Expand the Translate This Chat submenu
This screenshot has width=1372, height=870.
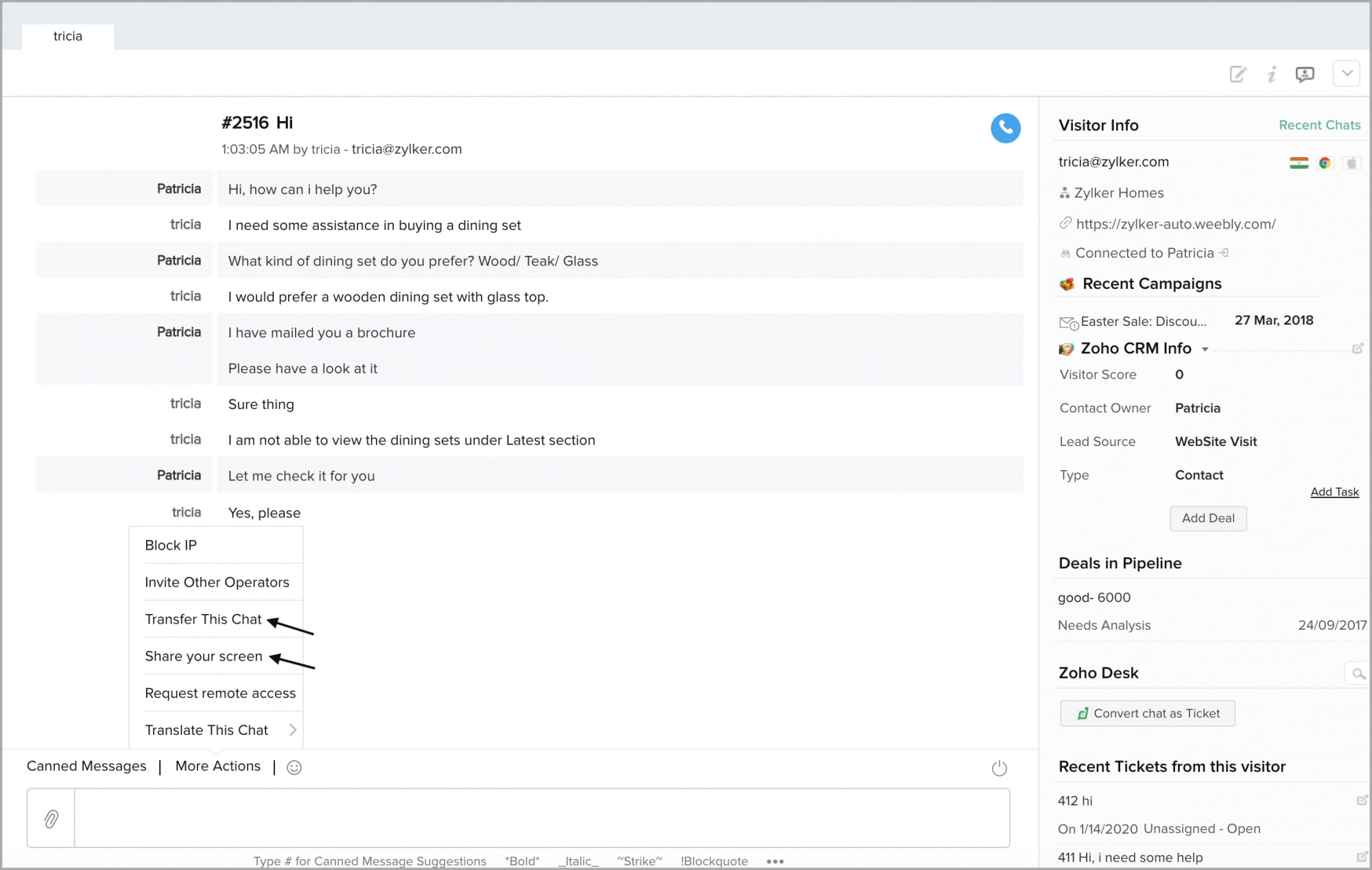click(x=292, y=730)
